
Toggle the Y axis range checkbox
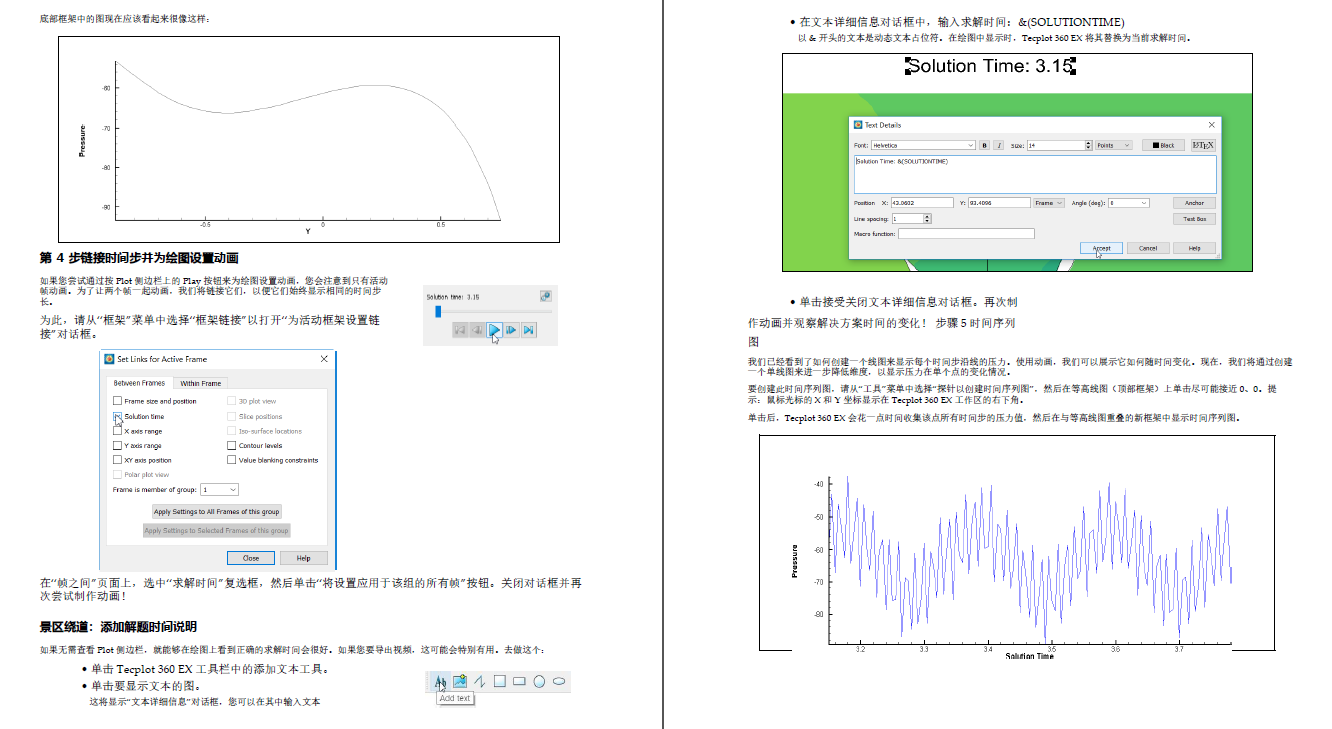coord(117,446)
